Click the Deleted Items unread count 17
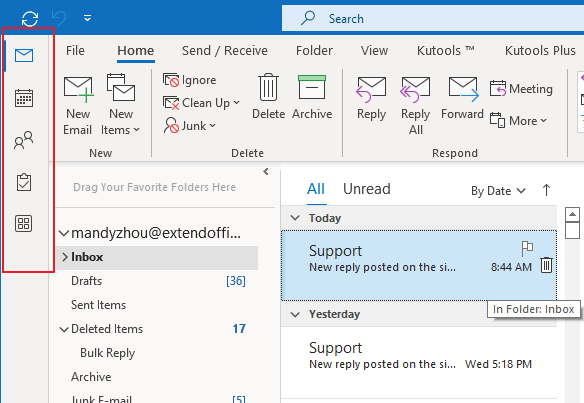Viewport: 584px width, 403px height. coord(239,329)
